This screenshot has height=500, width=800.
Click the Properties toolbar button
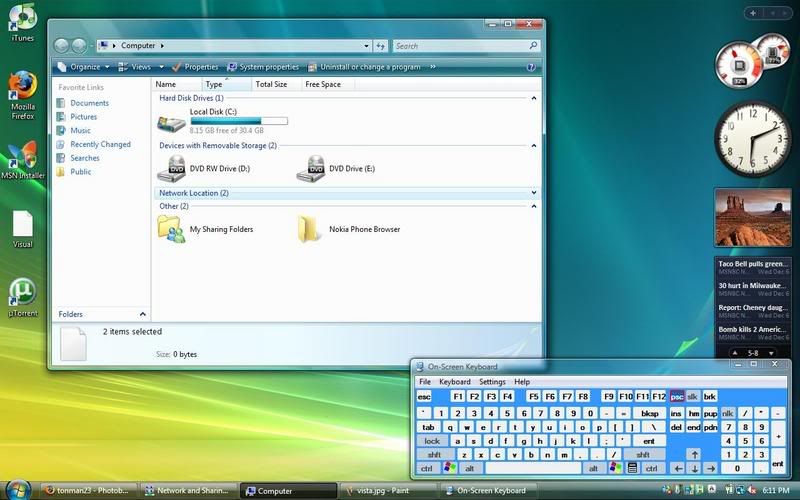tap(195, 67)
